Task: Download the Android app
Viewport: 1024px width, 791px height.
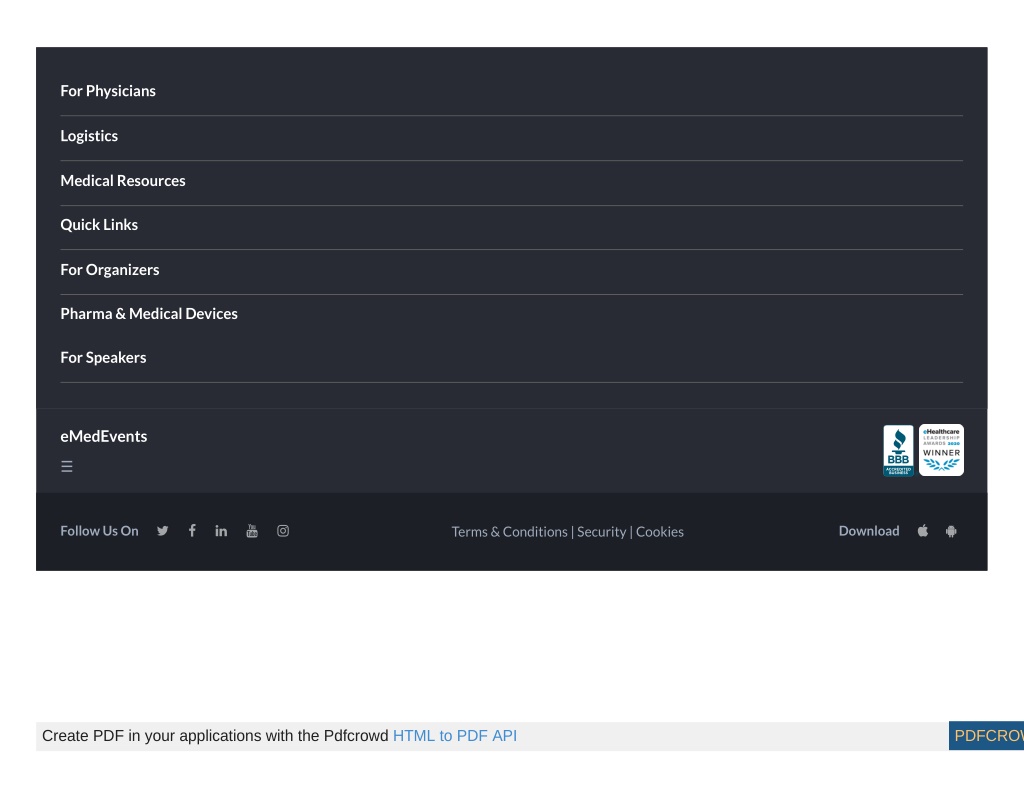Action: (952, 531)
